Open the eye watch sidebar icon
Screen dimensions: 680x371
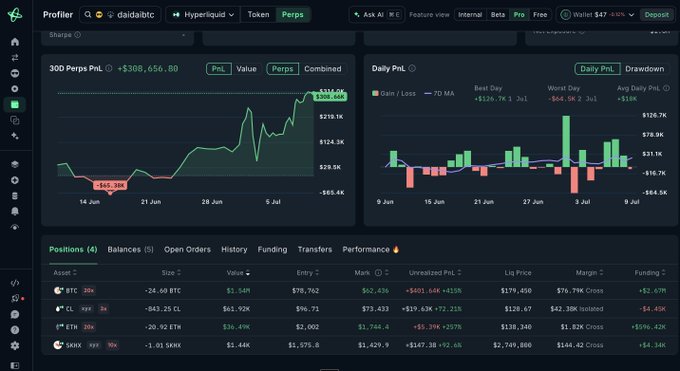(x=15, y=227)
